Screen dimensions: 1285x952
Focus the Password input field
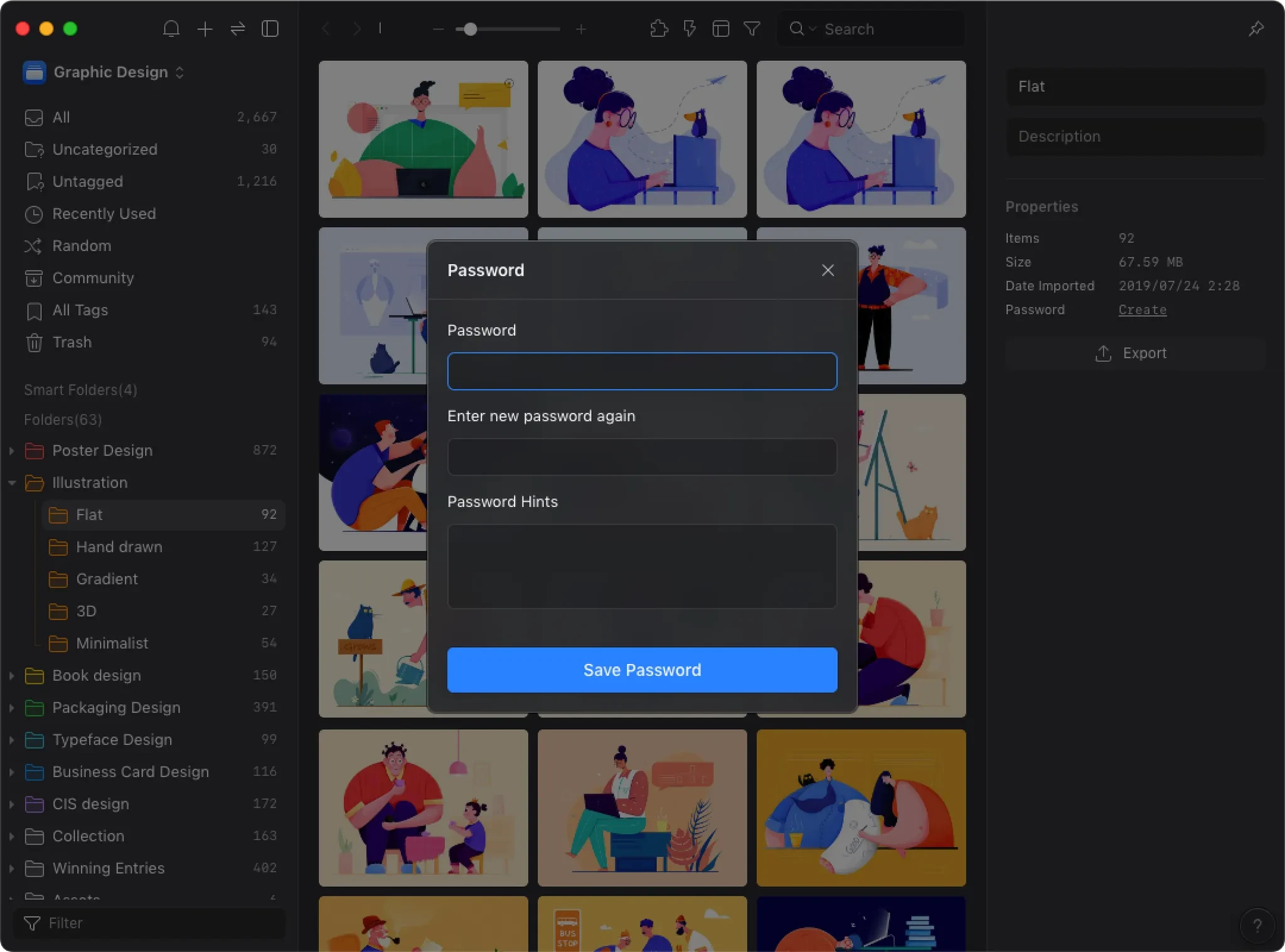click(642, 372)
